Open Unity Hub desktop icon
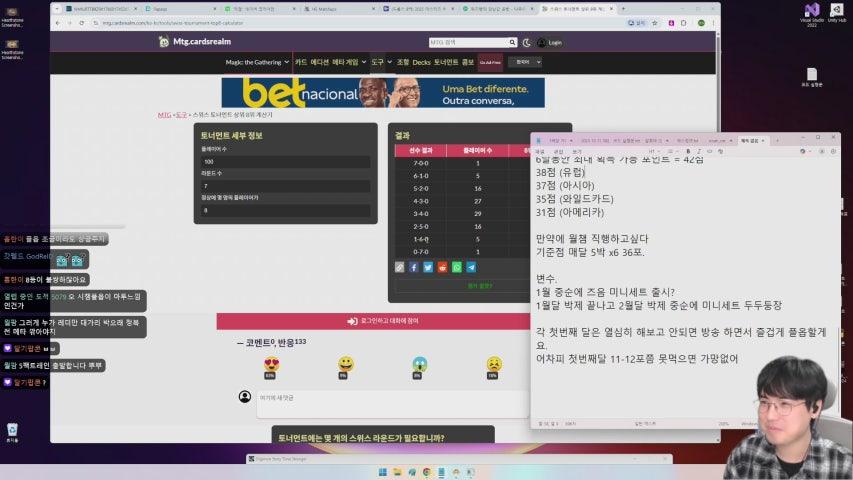This screenshot has height=480, width=853. (837, 13)
